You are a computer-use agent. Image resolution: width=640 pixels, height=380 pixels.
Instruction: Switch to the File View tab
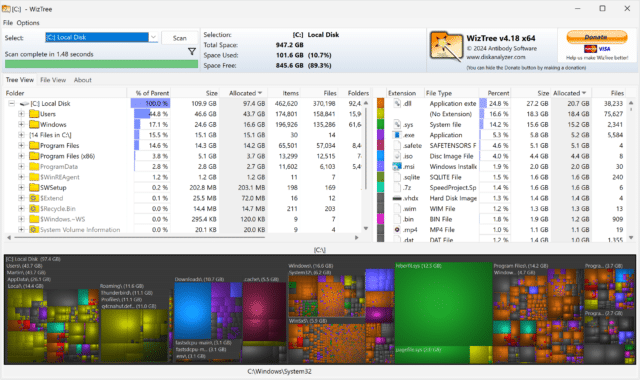53,80
